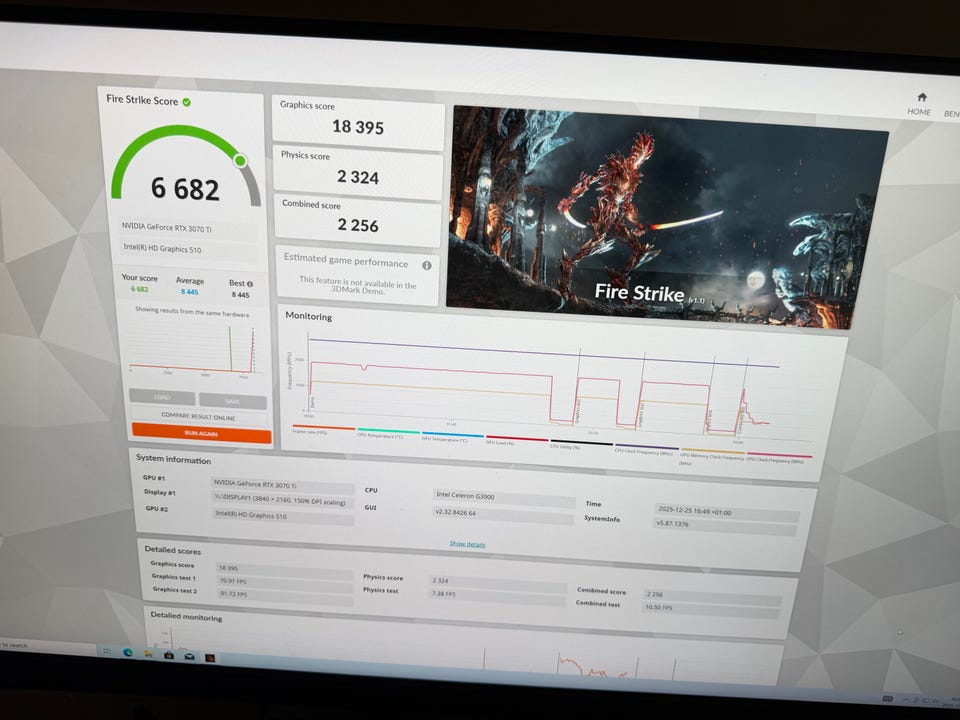Toggle the GPU Memory Clock Frequency legend series

pos(710,455)
